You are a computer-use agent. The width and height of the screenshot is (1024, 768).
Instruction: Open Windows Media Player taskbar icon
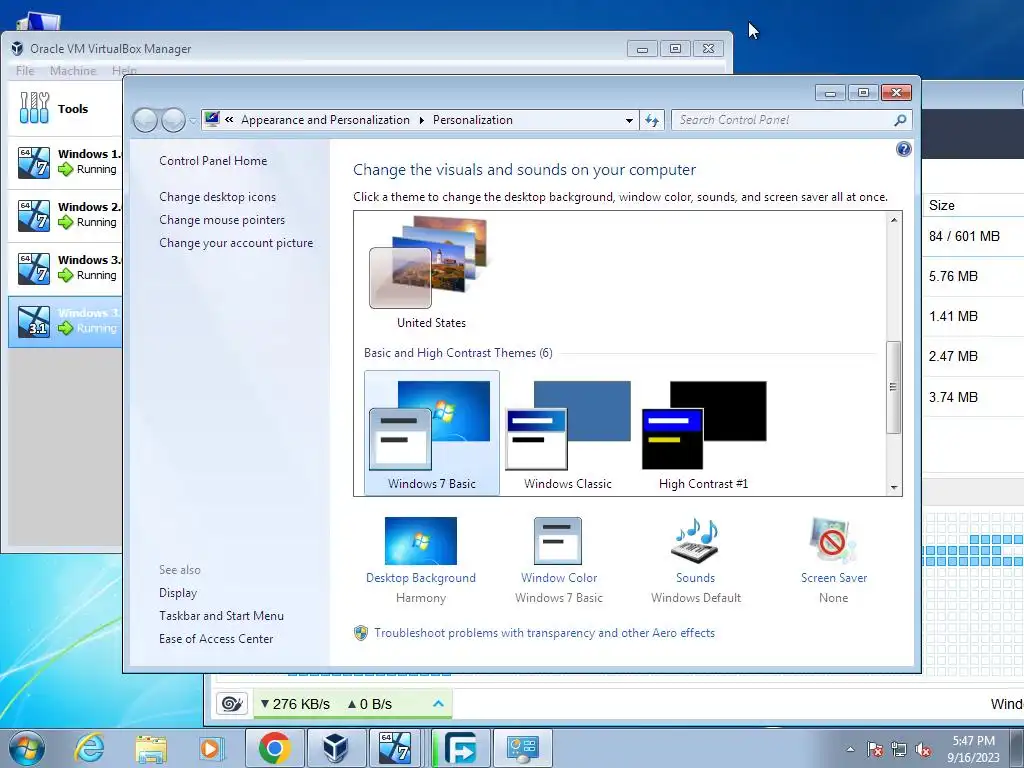tap(211, 748)
